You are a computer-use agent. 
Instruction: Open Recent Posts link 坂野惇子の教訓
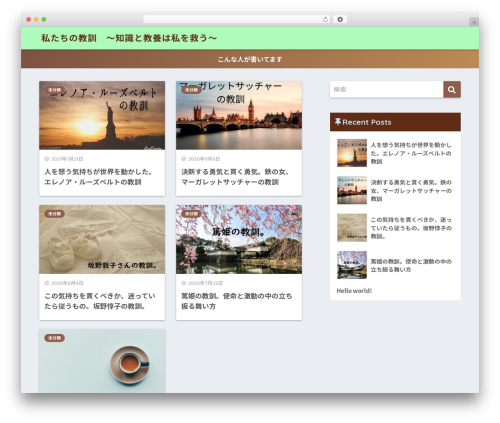coord(411,228)
